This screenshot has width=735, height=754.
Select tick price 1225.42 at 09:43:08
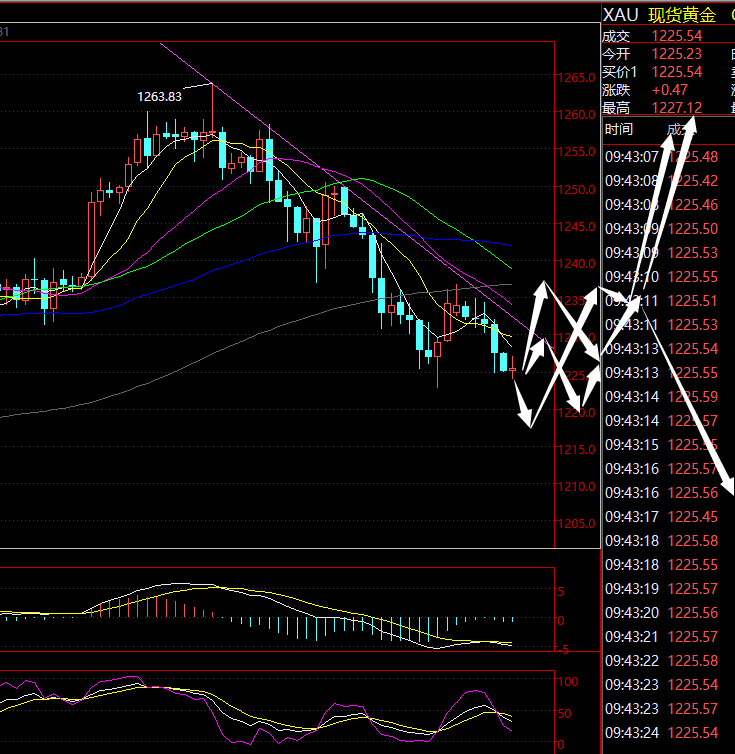693,181
